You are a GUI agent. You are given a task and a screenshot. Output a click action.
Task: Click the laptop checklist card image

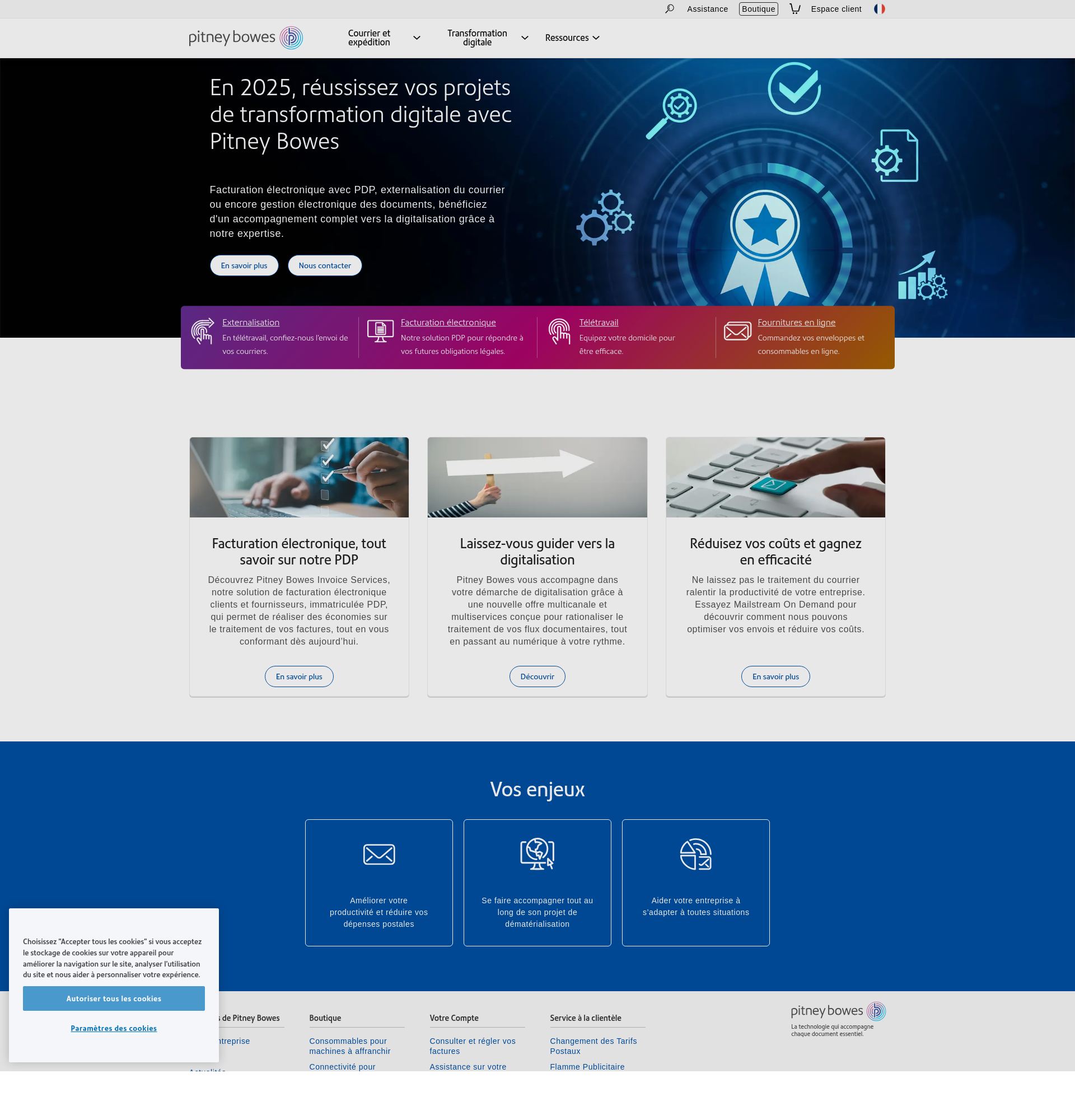click(299, 477)
